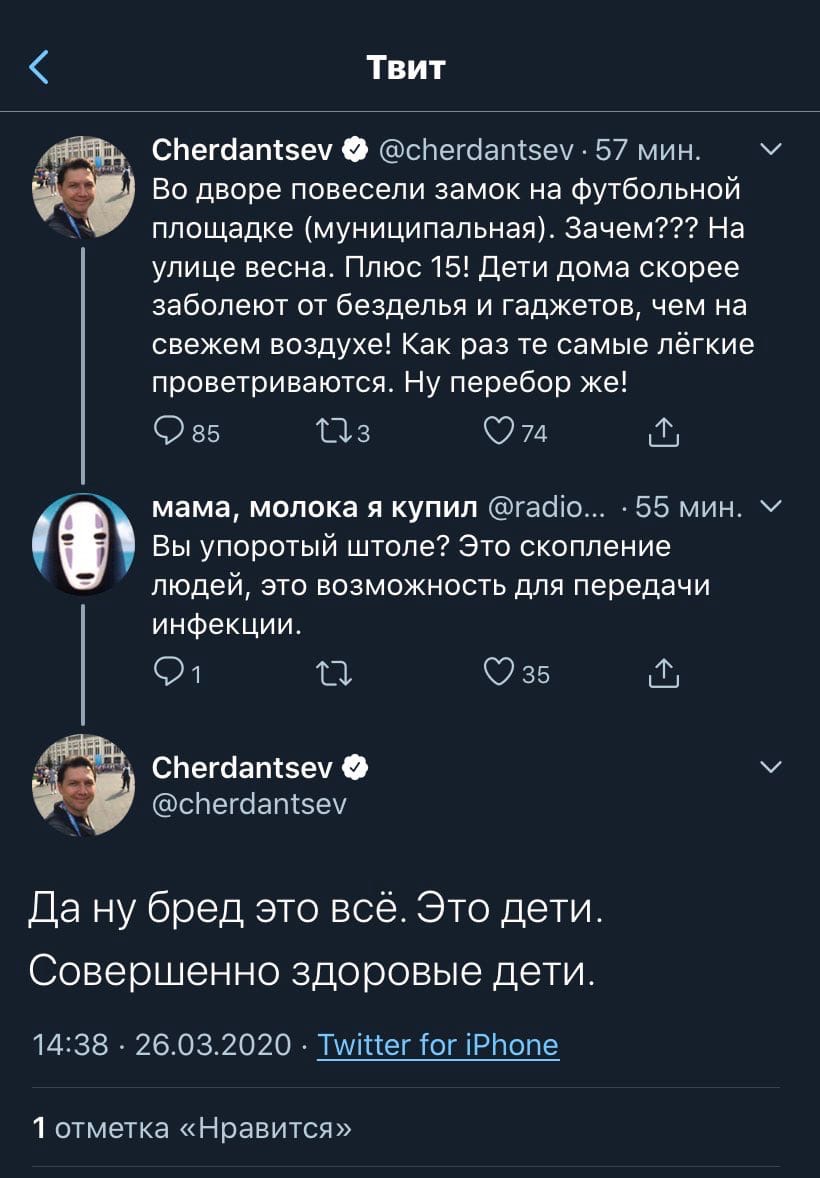Tap Cherdantsev avatar on the main tweet
Viewport: 820px width, 1178px height.
(x=83, y=785)
